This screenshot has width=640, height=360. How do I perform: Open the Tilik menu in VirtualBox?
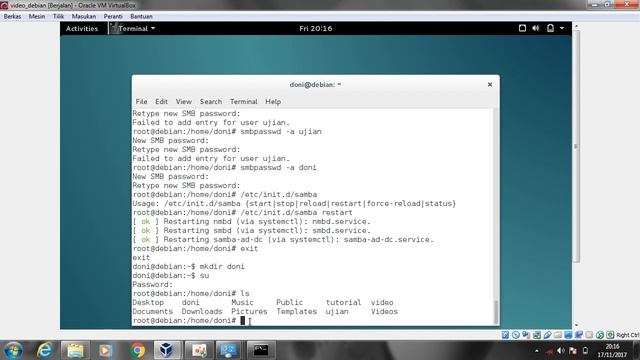coord(58,16)
